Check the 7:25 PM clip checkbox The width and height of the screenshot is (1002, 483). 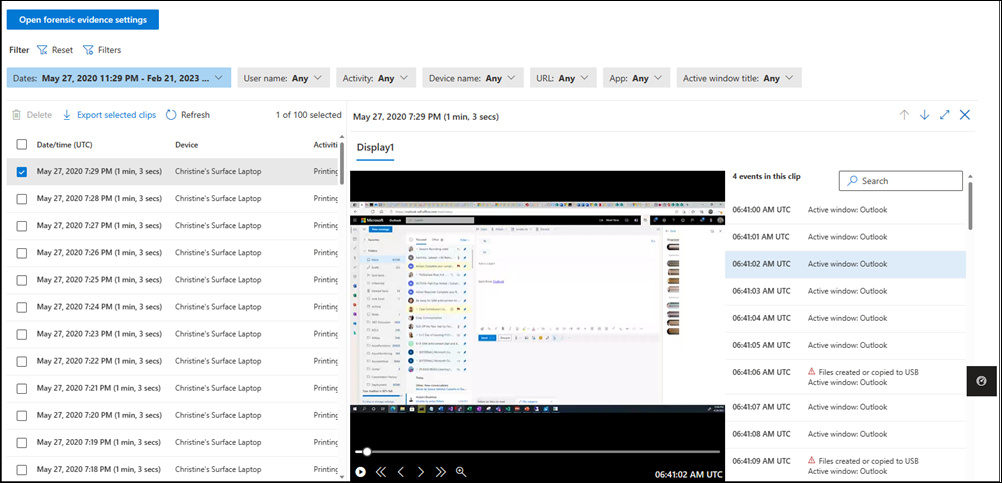tap(22, 280)
